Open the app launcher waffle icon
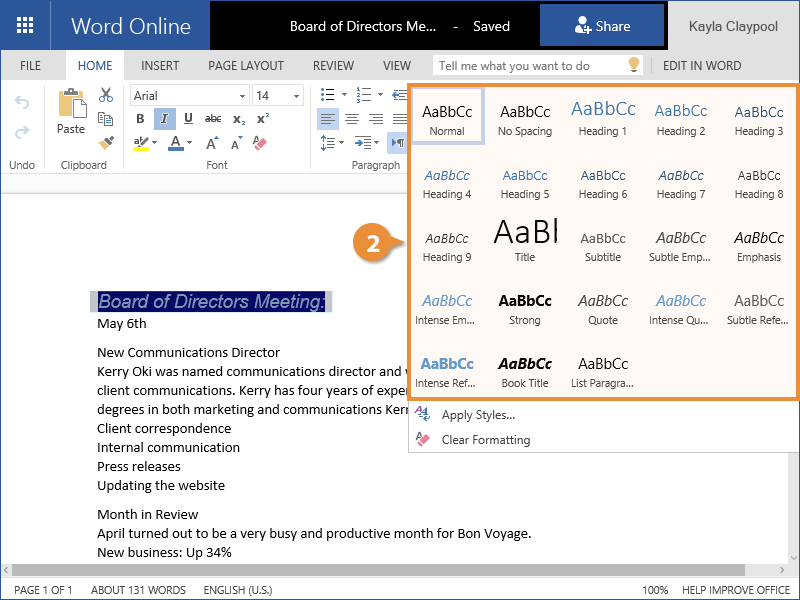This screenshot has width=800, height=600. click(x=25, y=25)
